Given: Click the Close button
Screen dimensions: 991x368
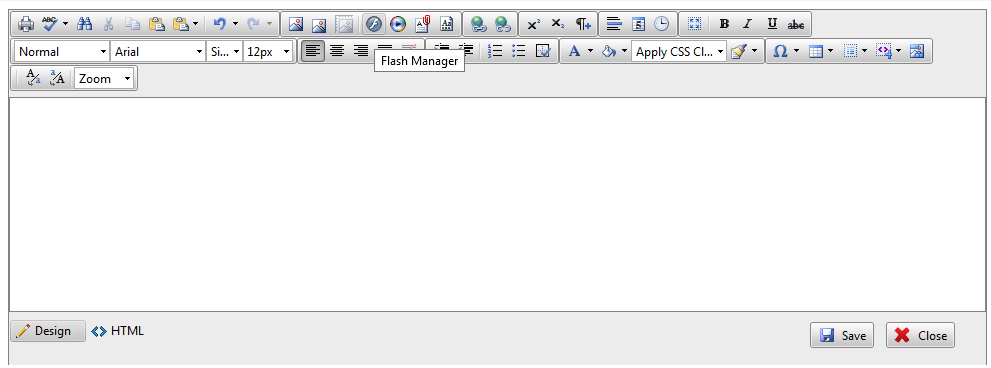Looking at the screenshot, I should coord(920,335).
